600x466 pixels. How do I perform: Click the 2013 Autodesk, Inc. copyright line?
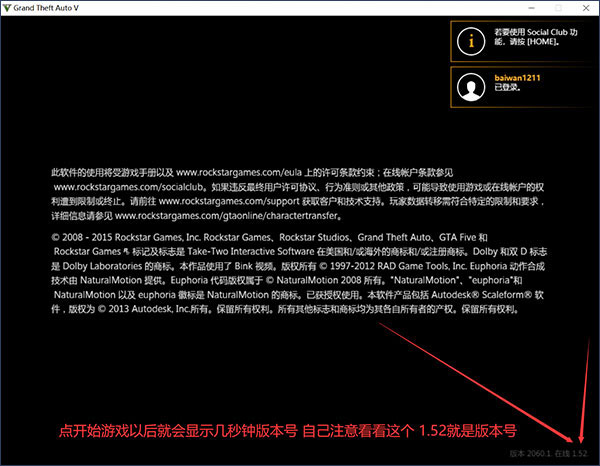(x=285, y=309)
